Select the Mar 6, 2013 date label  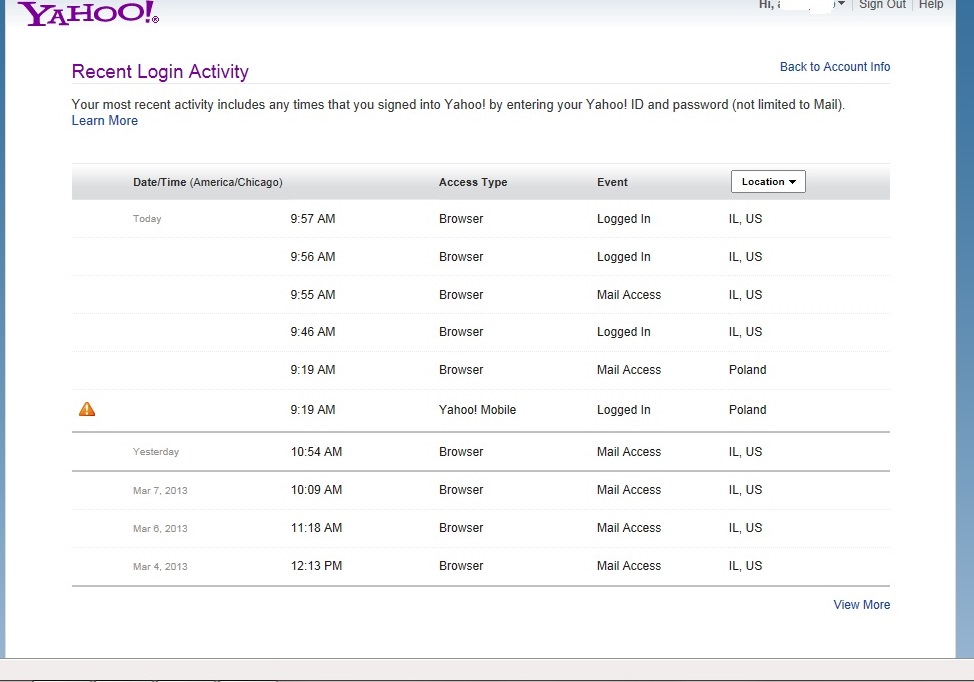coord(160,528)
